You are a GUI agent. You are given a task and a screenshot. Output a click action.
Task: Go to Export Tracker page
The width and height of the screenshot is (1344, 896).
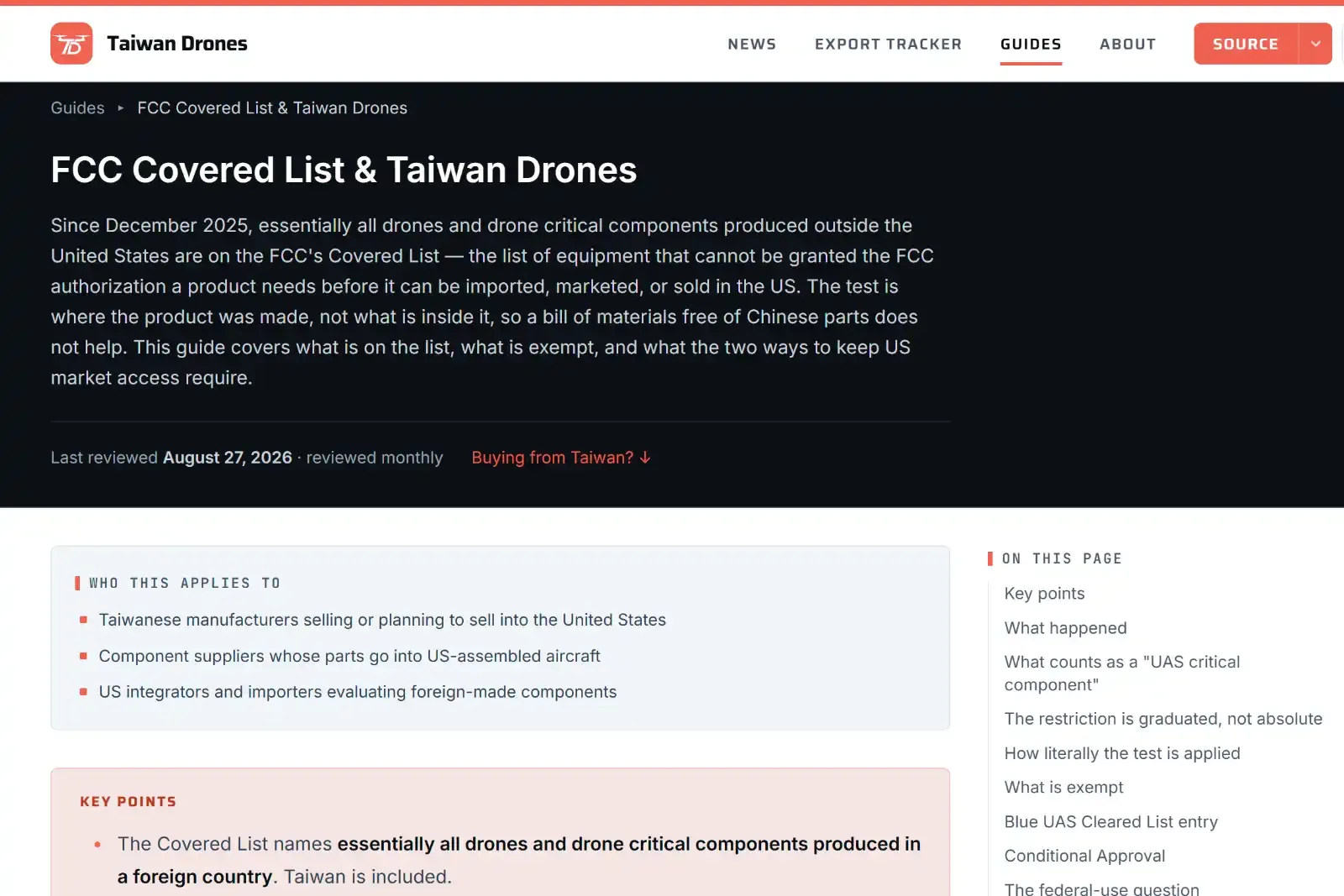click(888, 45)
